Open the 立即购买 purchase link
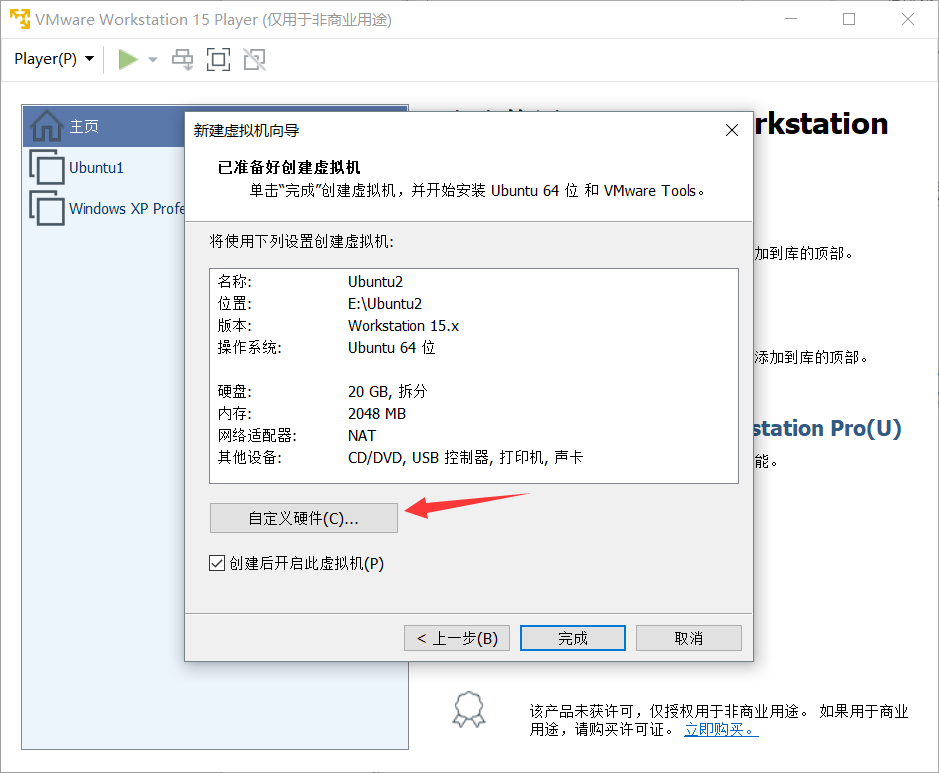This screenshot has height=773, width=939. tap(721, 729)
